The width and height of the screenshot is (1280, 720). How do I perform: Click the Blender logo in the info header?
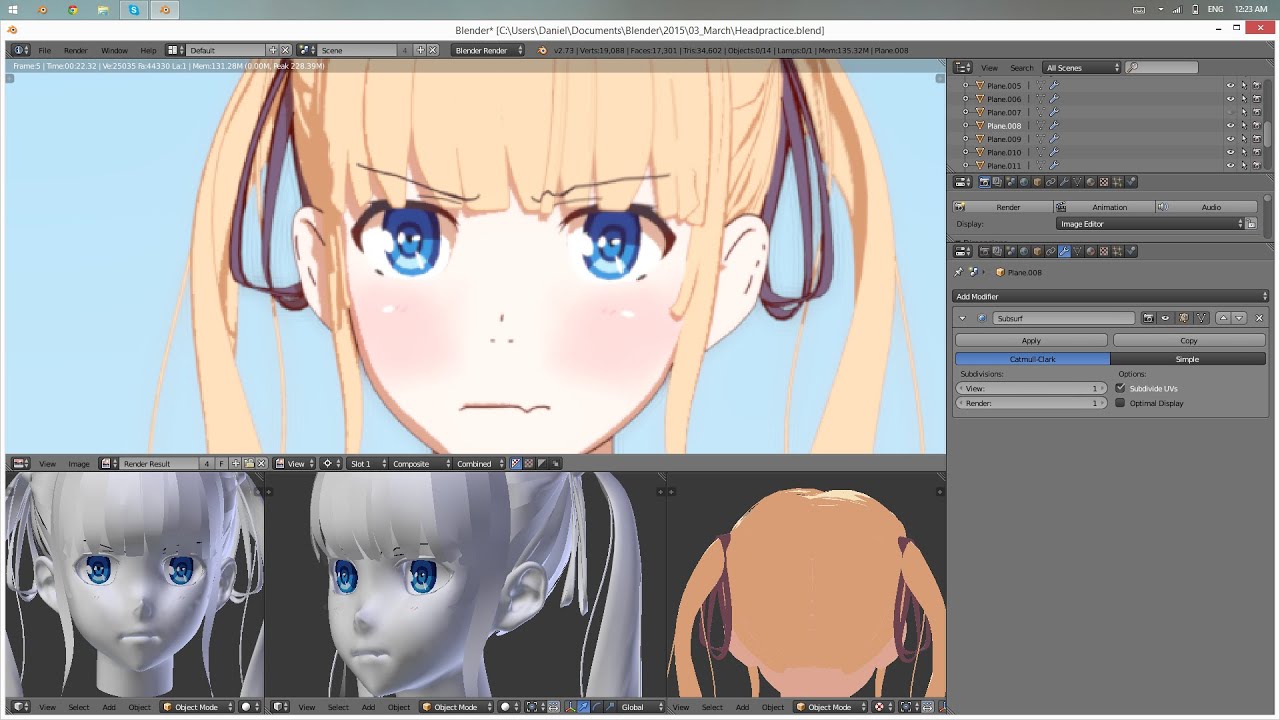542,50
